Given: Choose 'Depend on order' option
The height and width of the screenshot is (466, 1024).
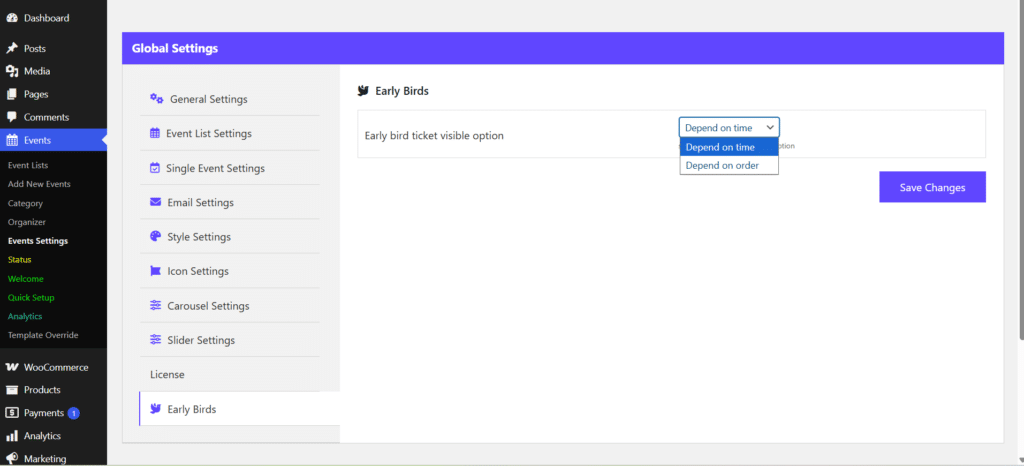Looking at the screenshot, I should click(729, 165).
